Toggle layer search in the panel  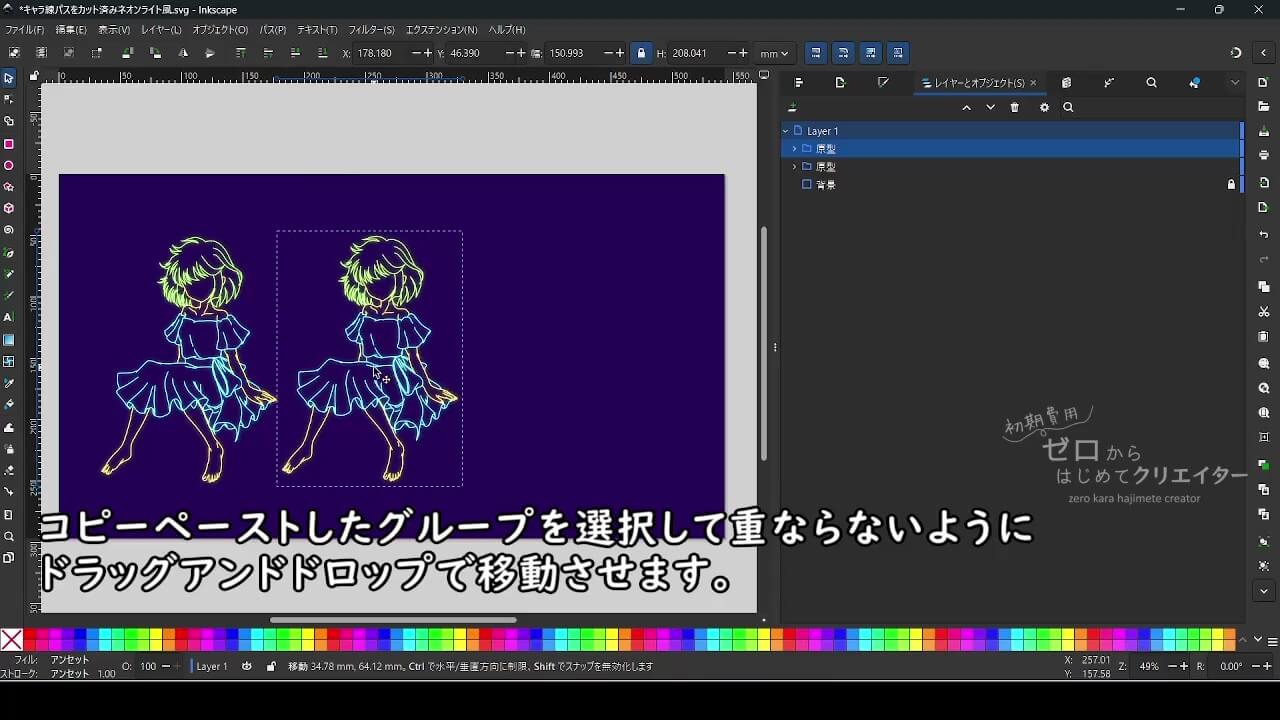click(x=1068, y=107)
